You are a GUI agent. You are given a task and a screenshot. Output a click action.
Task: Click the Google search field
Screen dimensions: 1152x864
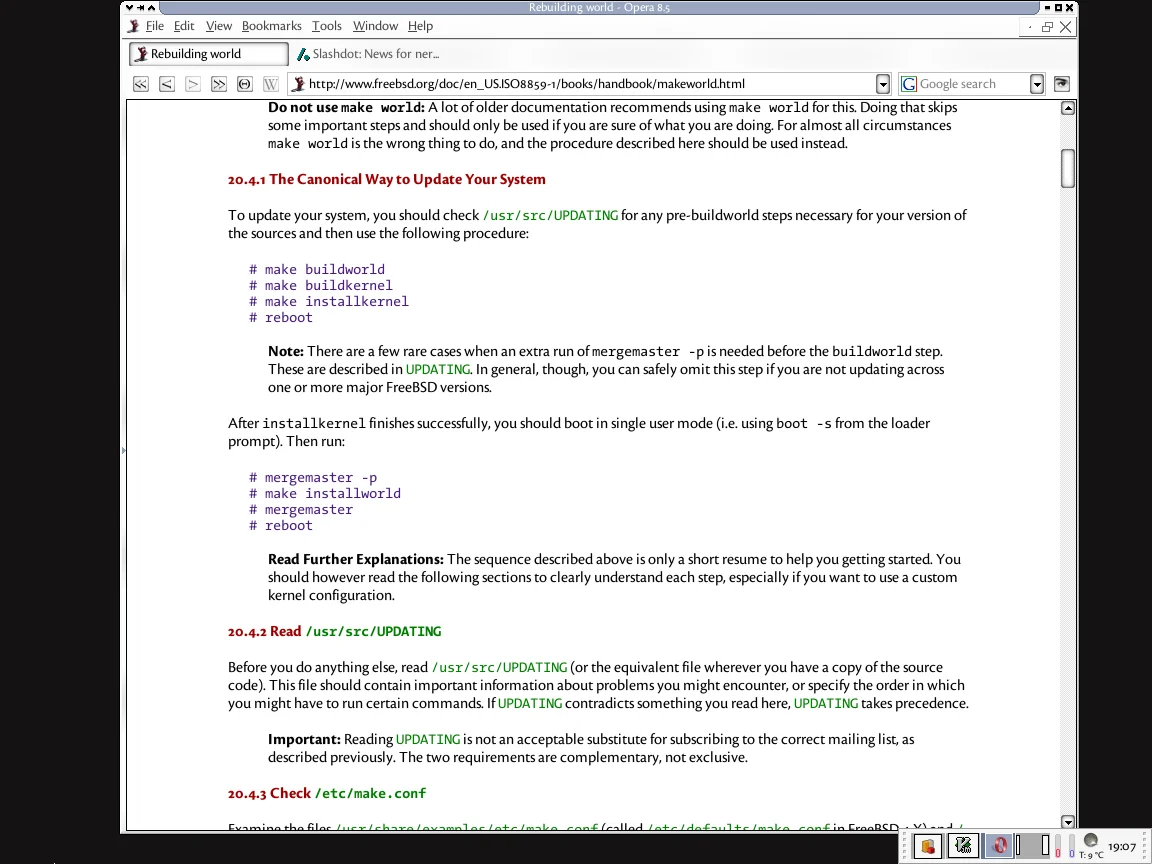point(971,84)
